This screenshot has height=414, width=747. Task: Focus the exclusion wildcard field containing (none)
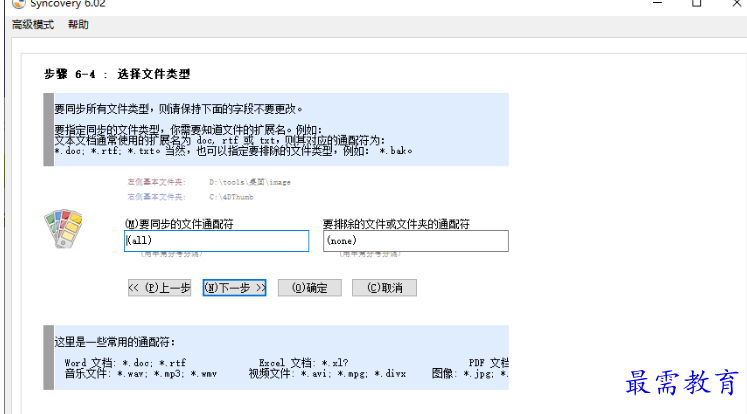point(416,241)
